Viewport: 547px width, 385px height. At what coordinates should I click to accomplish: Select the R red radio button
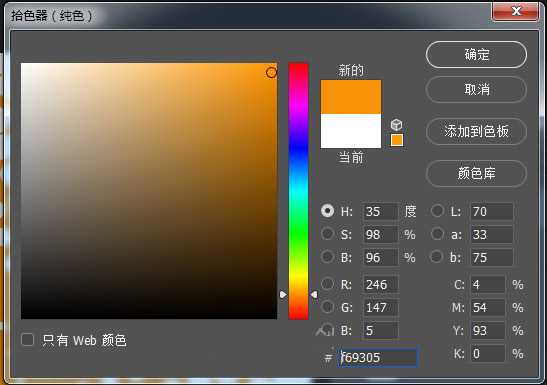click(x=327, y=284)
